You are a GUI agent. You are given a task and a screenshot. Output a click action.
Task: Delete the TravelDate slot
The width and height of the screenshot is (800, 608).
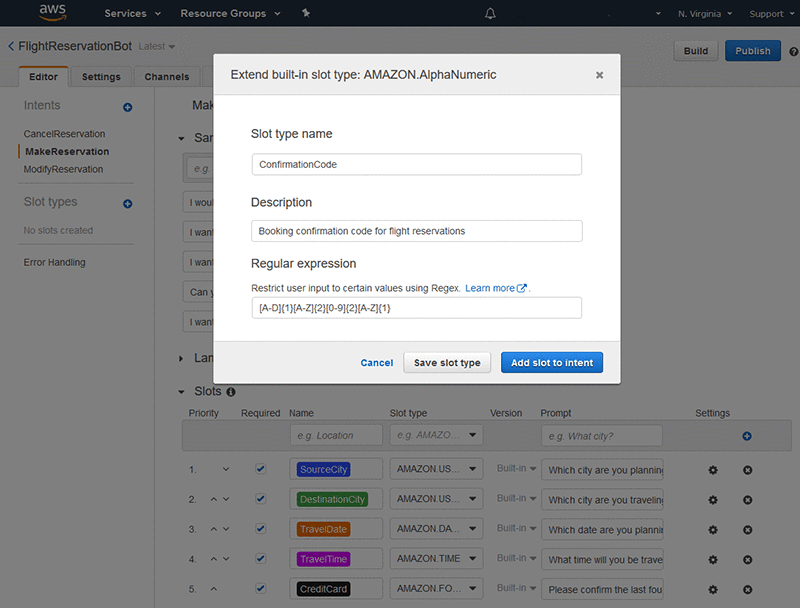tap(747, 530)
